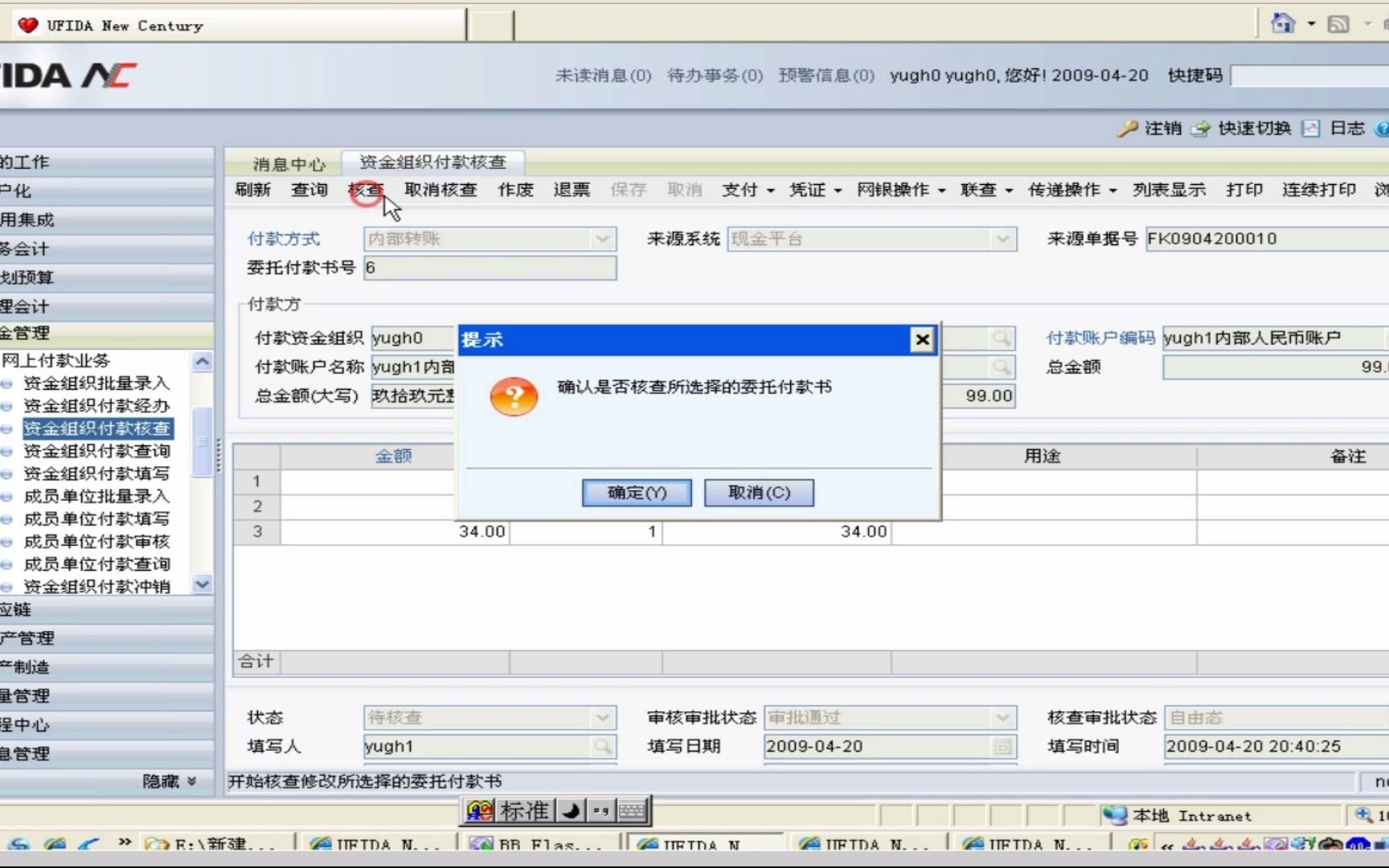Screen dimensions: 1389x868
Task: Select 资金组织付款冲销 in the tree
Action: click(96, 586)
